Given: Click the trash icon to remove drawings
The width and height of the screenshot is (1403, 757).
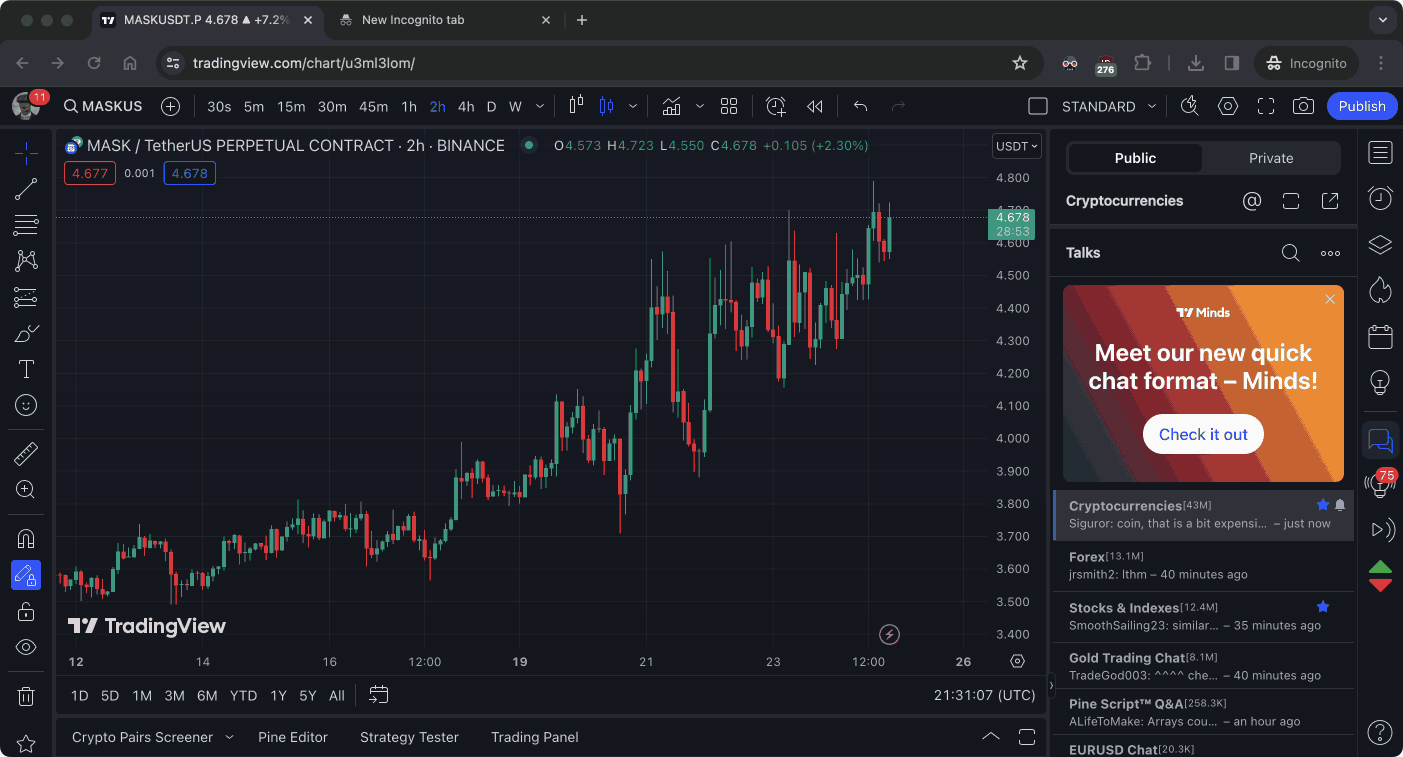Looking at the screenshot, I should point(26,696).
